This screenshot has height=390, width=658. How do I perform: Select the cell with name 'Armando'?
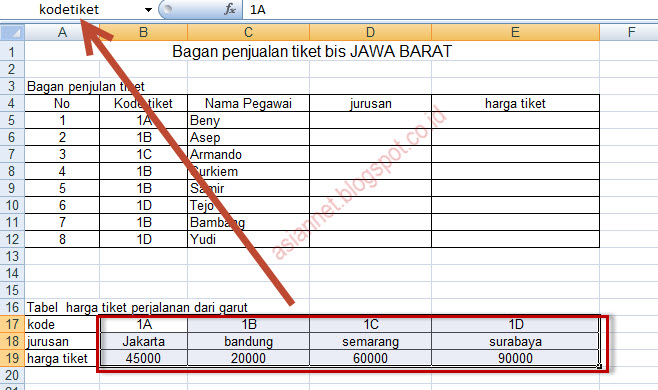point(248,154)
